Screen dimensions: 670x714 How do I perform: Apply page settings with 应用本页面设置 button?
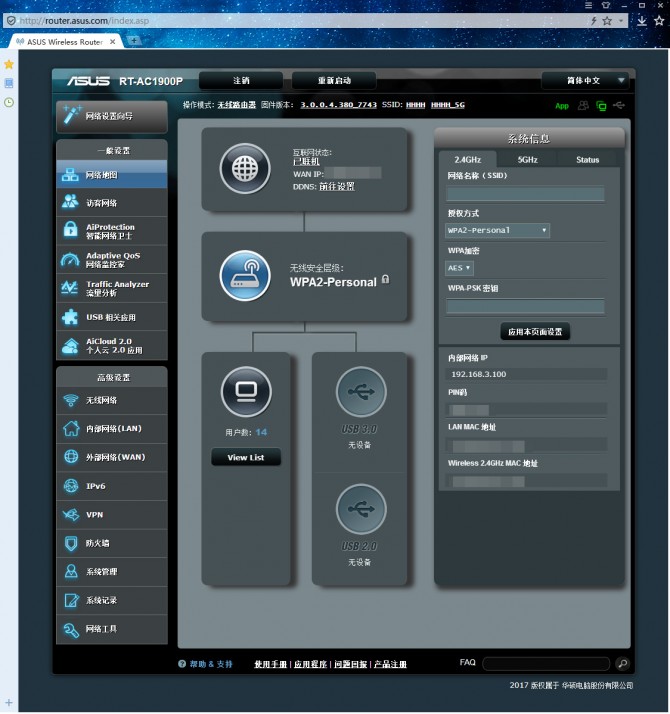[535, 332]
